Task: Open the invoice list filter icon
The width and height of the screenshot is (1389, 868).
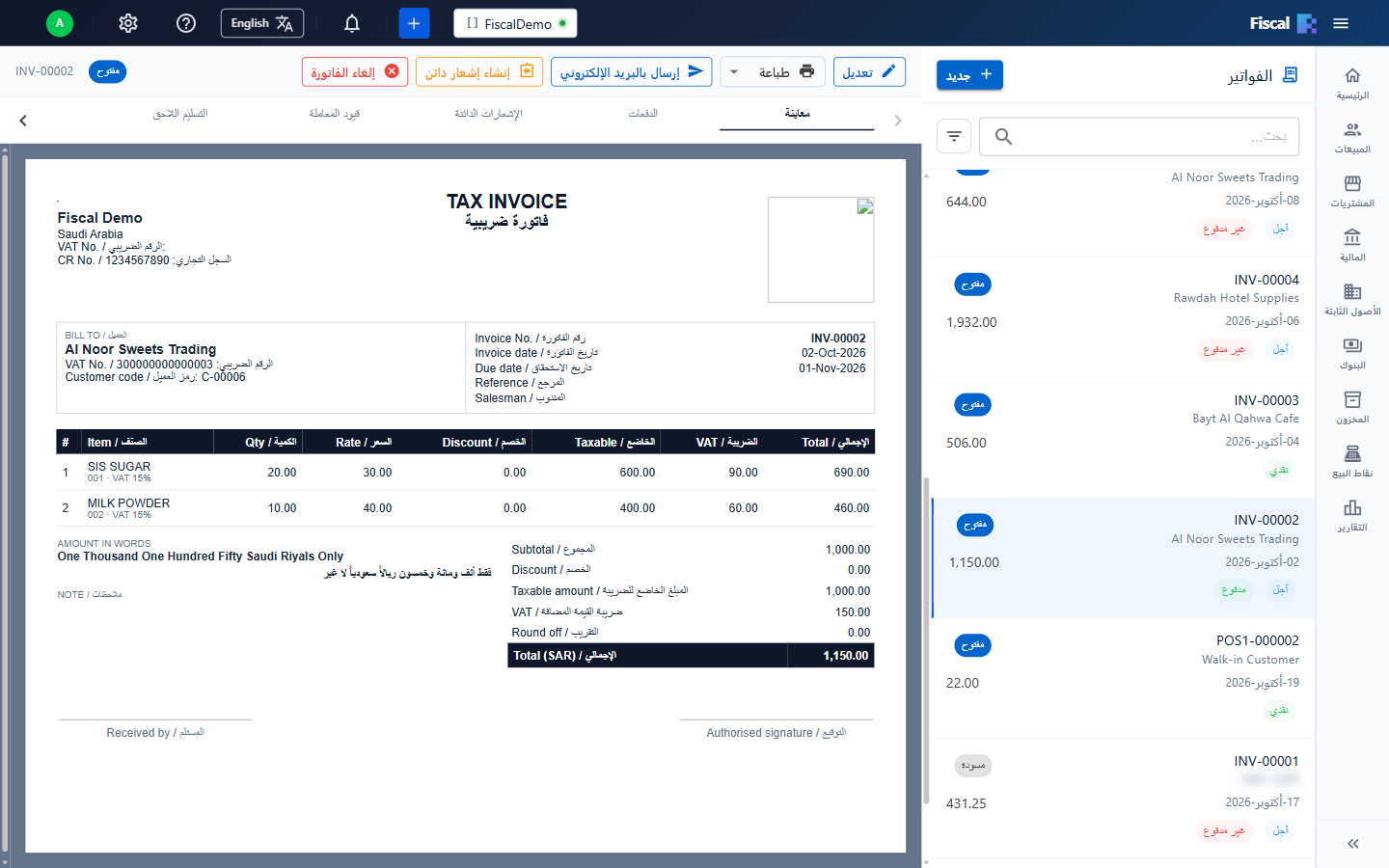Action: (x=954, y=136)
